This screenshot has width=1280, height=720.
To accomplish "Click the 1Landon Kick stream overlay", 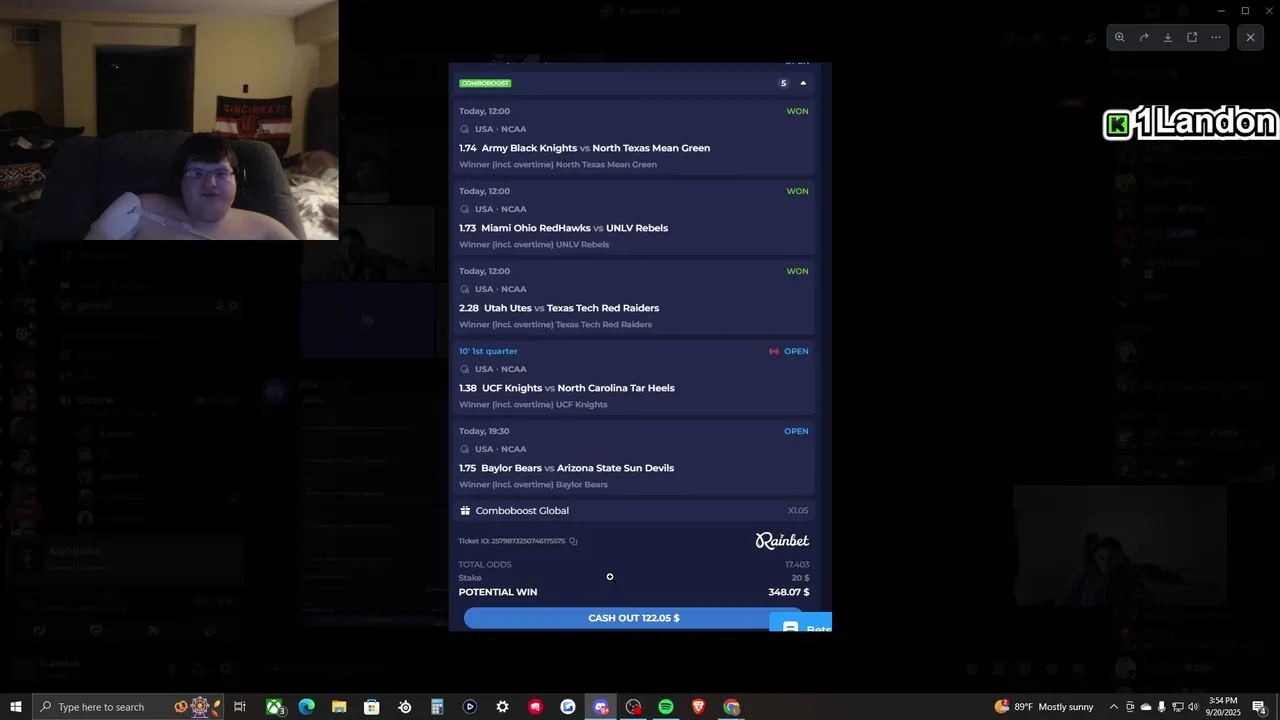I will tap(1190, 123).
